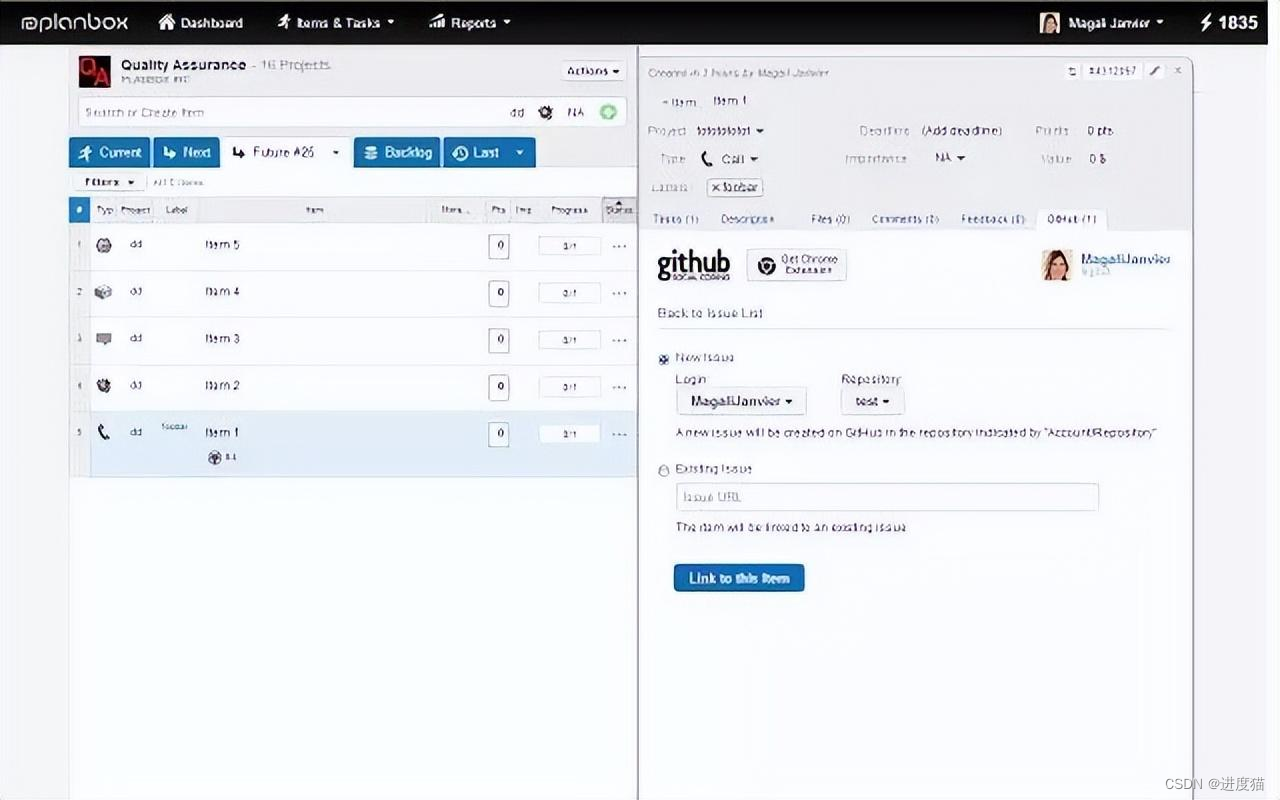Switch to the Backlog tab
The image size is (1280, 800).
(397, 152)
